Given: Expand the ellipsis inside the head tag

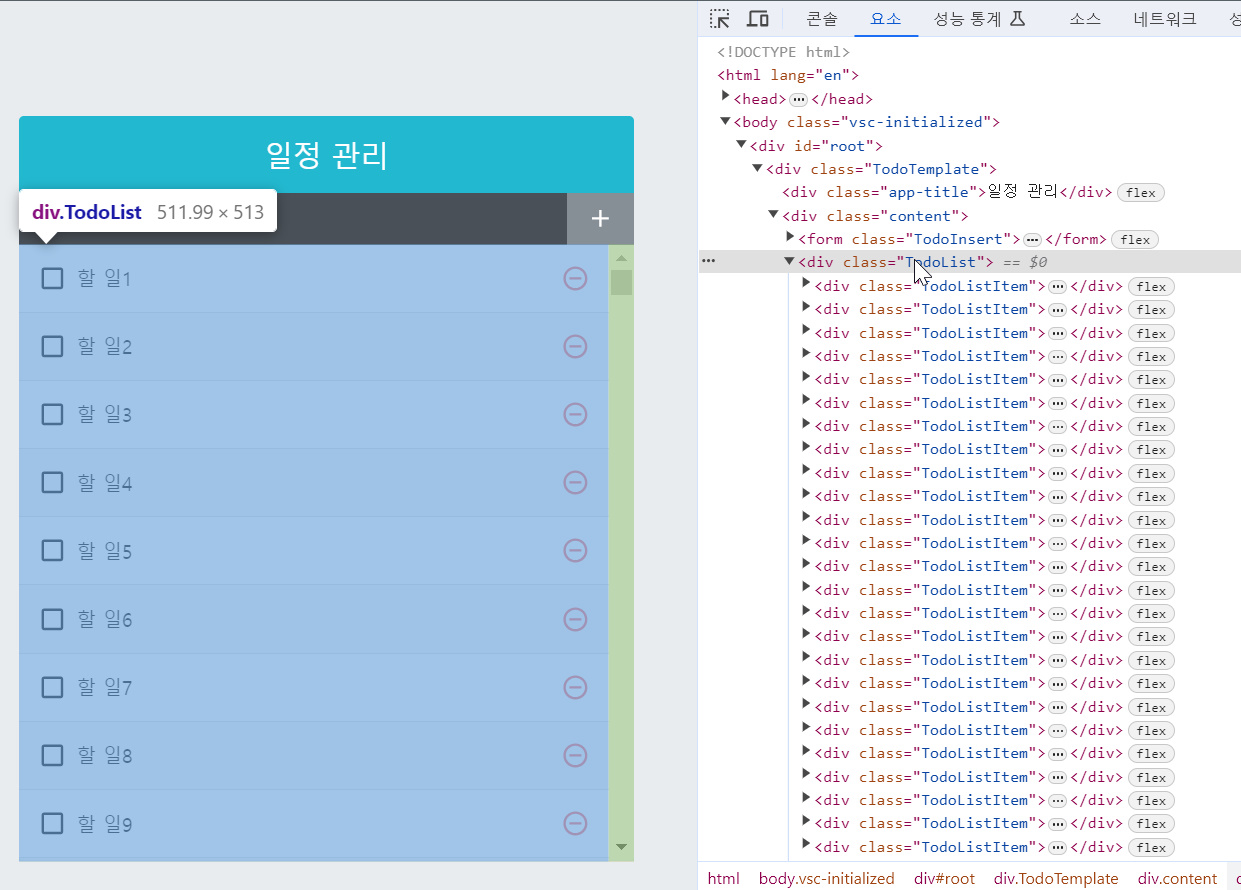Looking at the screenshot, I should [798, 100].
